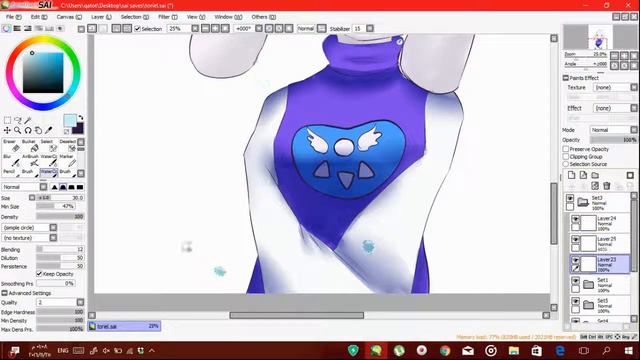Delete the selected layer with trash icon
The height and width of the screenshot is (360, 640).
[607, 186]
